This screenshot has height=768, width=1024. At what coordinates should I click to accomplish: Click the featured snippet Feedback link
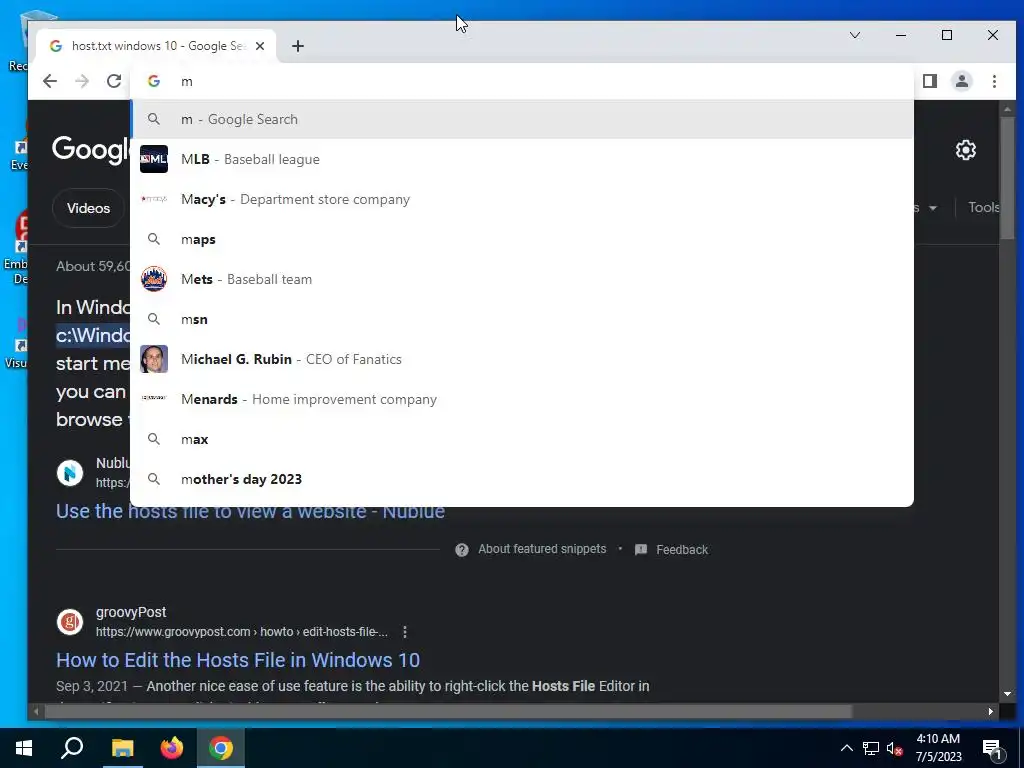tap(682, 550)
